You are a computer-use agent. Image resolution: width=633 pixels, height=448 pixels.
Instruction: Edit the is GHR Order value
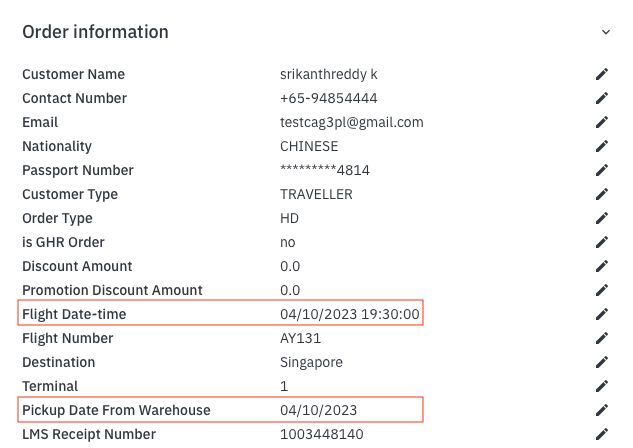click(x=602, y=242)
